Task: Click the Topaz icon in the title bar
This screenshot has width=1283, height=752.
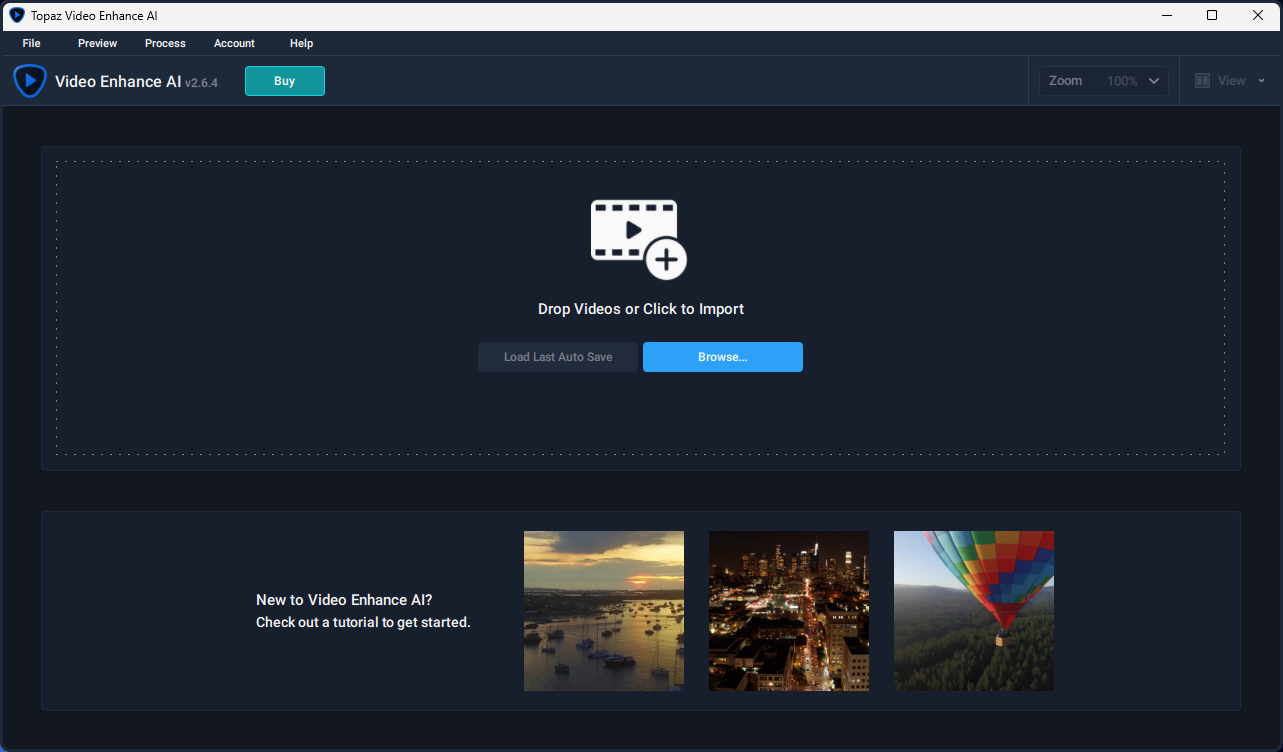Action: click(16, 15)
